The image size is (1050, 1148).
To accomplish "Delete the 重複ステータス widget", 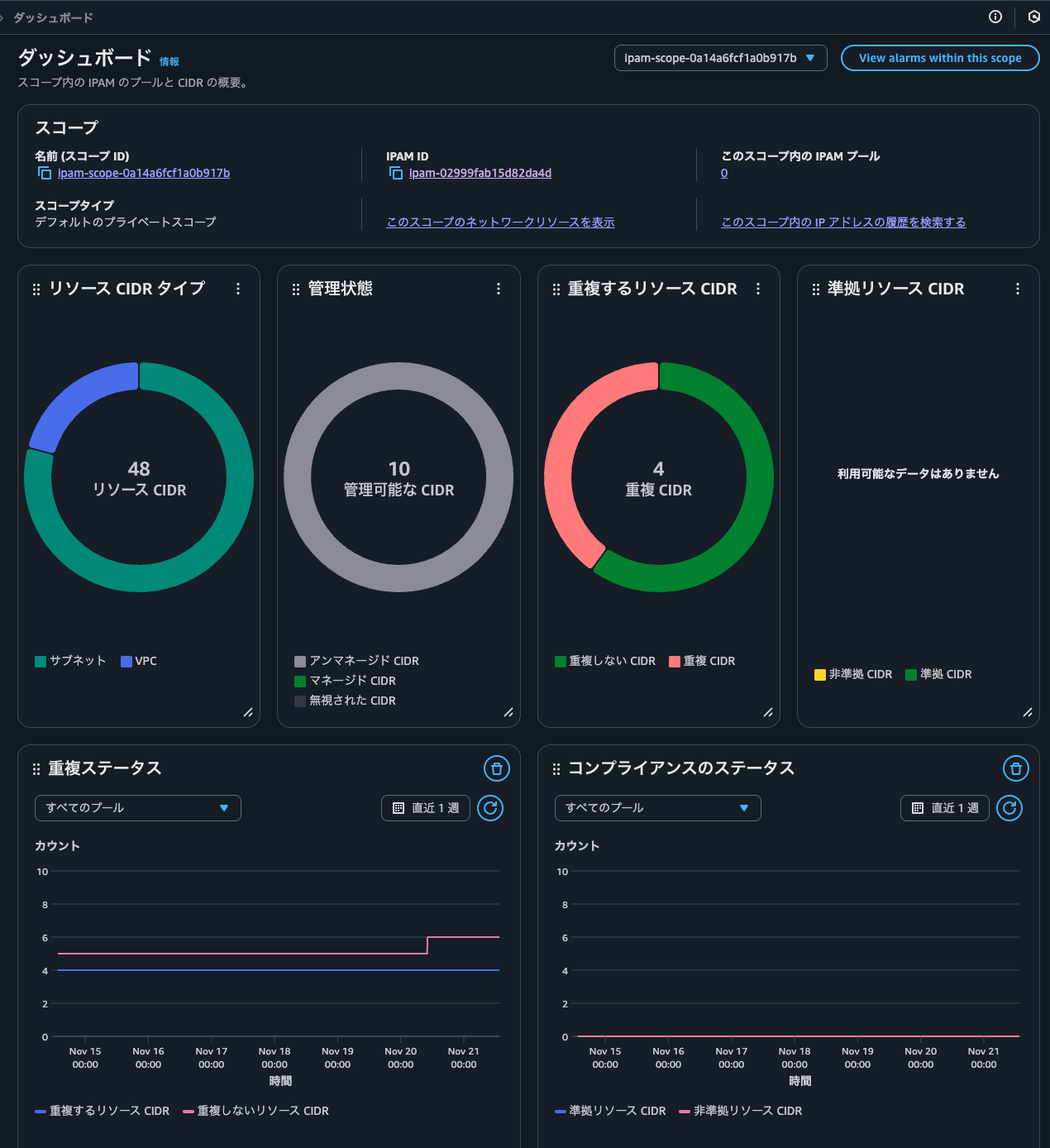I will pos(496,768).
